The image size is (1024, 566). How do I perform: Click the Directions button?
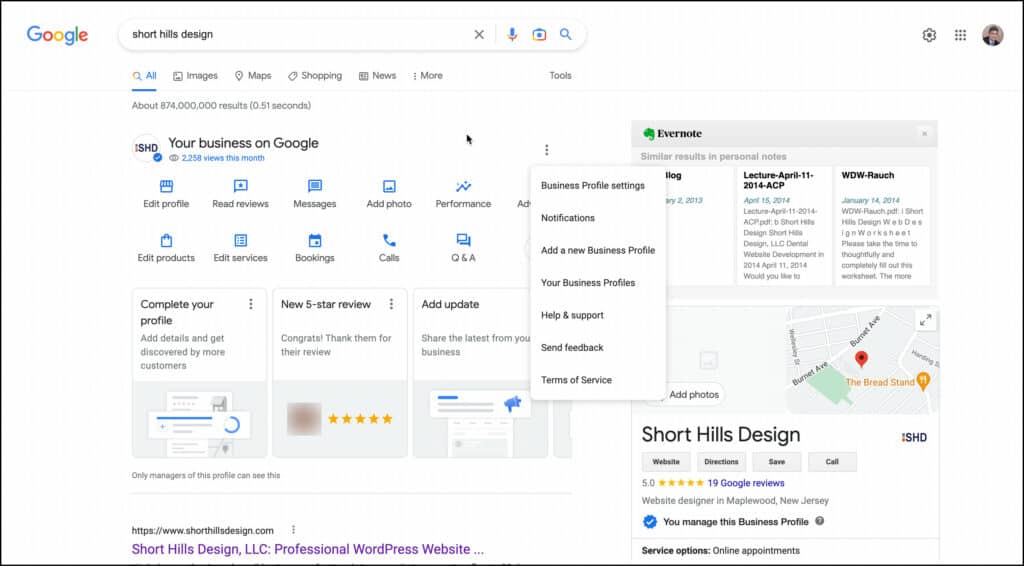click(x=721, y=462)
